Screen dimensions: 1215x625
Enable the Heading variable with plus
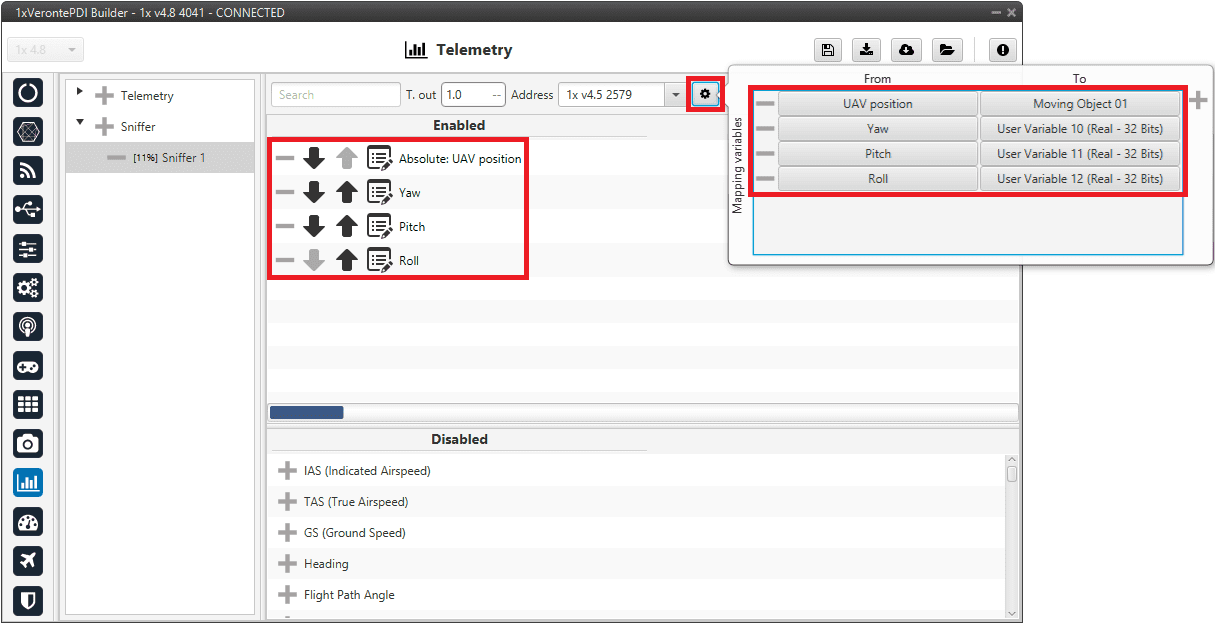pos(287,564)
